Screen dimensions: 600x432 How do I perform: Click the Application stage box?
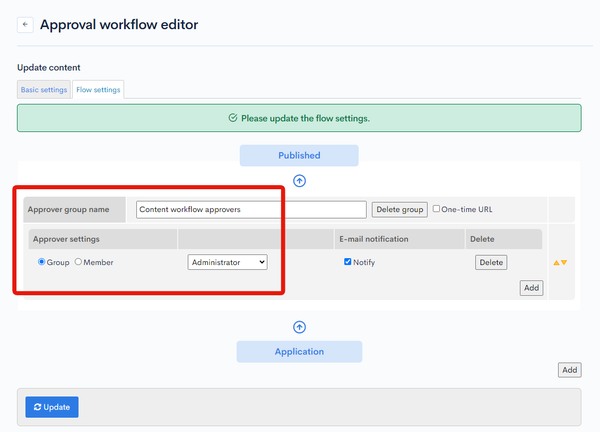pyautogui.click(x=299, y=352)
